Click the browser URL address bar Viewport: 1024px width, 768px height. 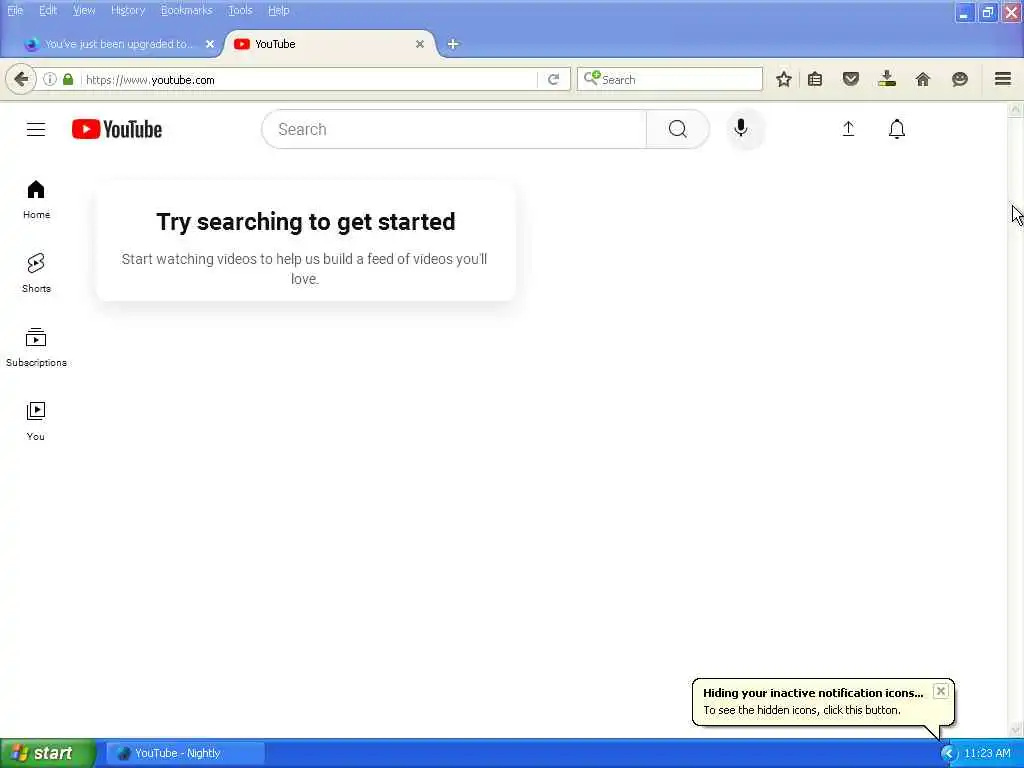307,80
